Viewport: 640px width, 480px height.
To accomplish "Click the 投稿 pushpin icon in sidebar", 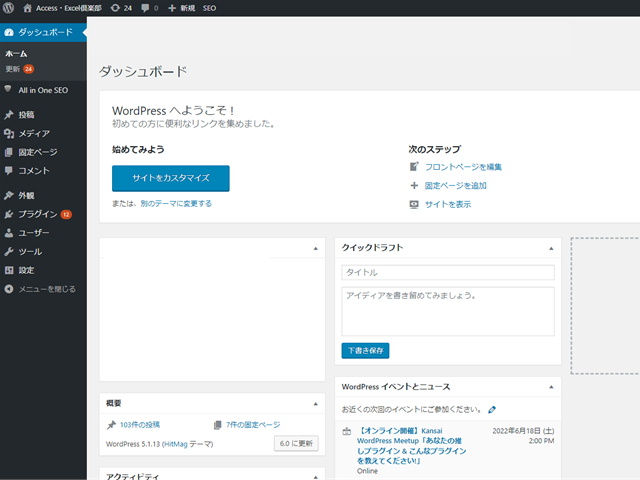I will pyautogui.click(x=9, y=115).
